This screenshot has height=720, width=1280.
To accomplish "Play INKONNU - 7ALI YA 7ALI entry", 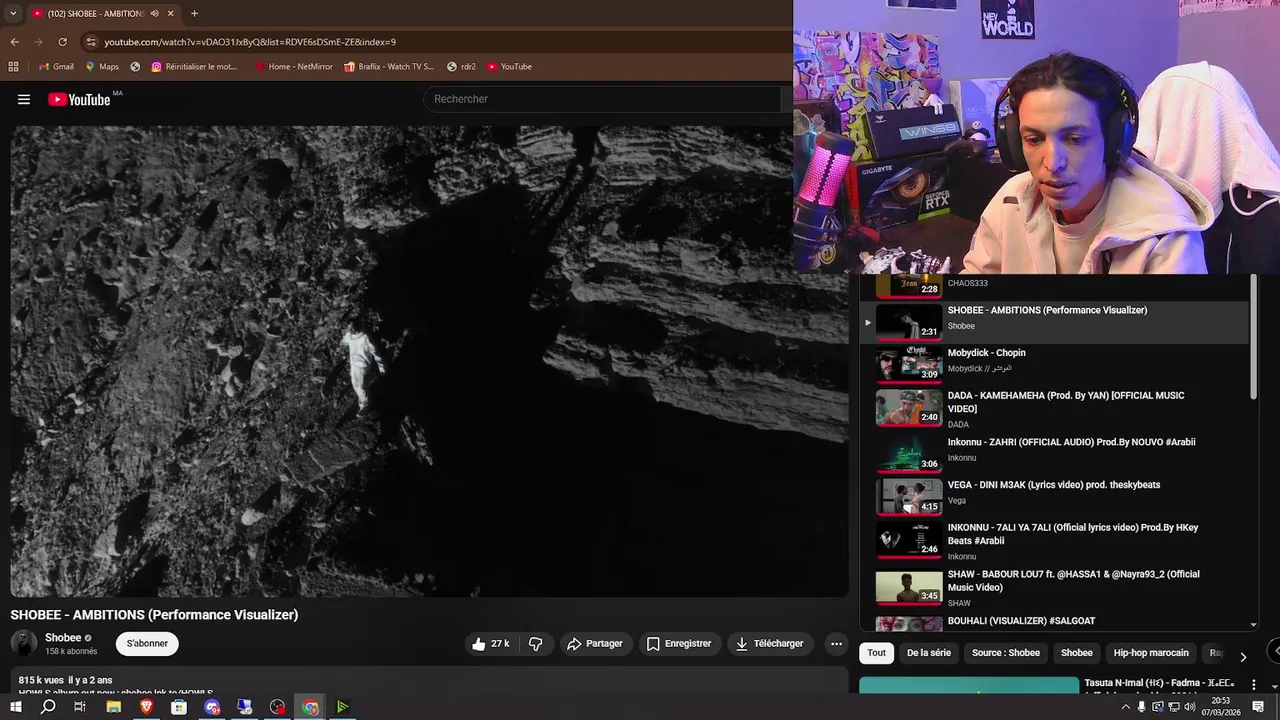I will [x=1054, y=541].
